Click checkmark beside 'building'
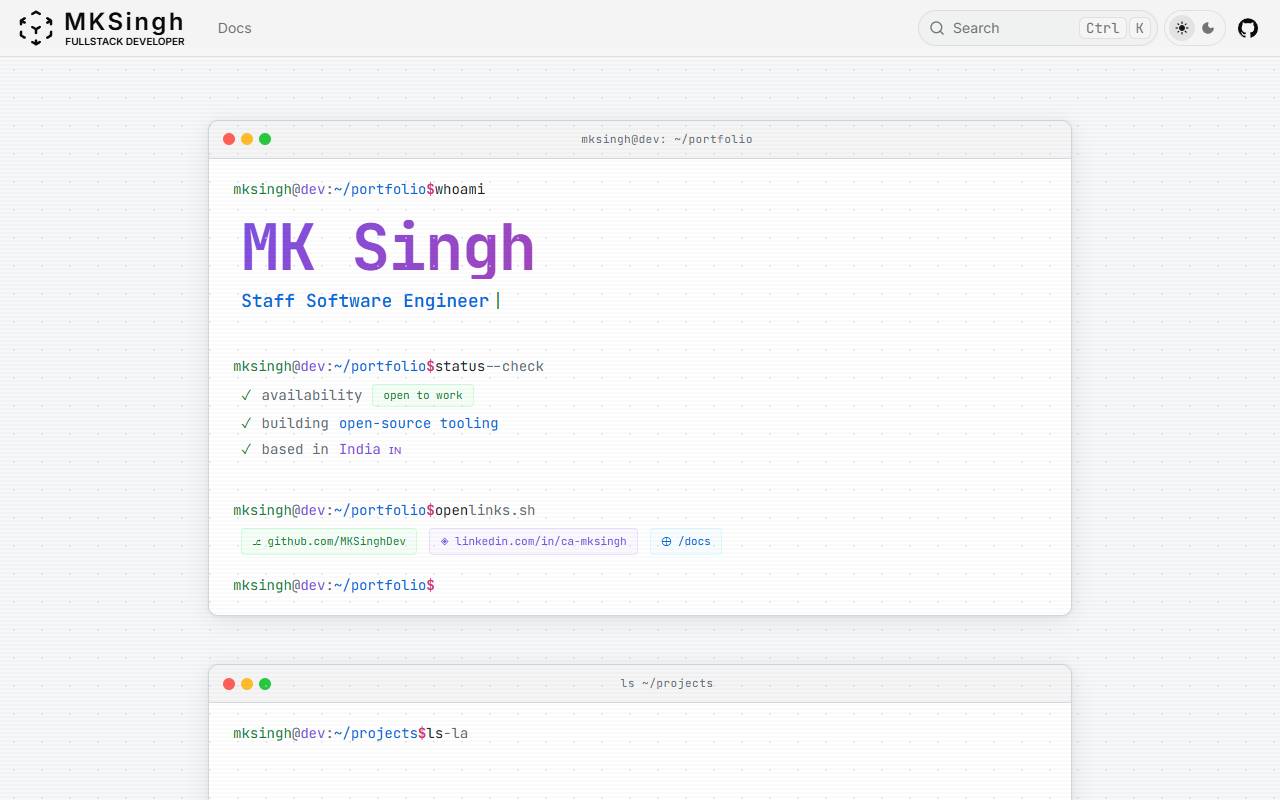Viewport: 1280px width, 800px height. coord(246,423)
